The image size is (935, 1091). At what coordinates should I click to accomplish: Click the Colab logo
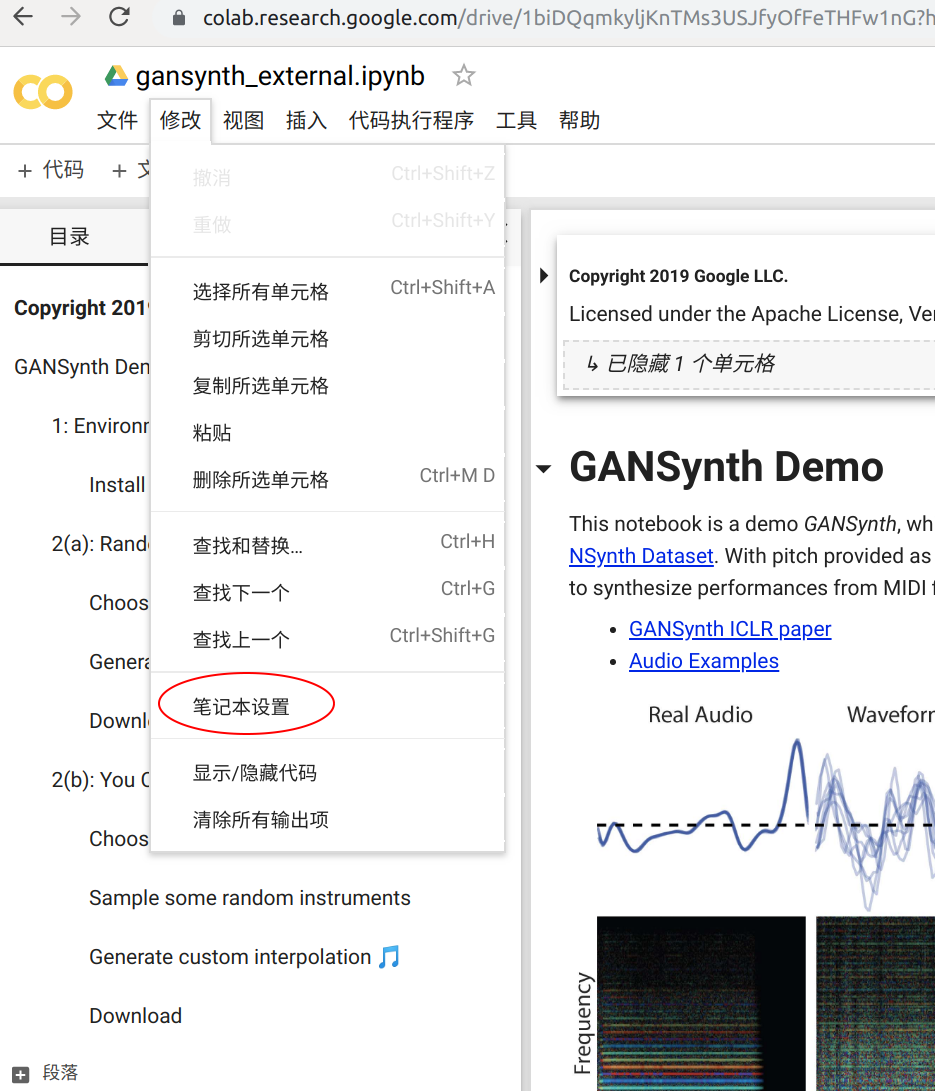pos(43,94)
